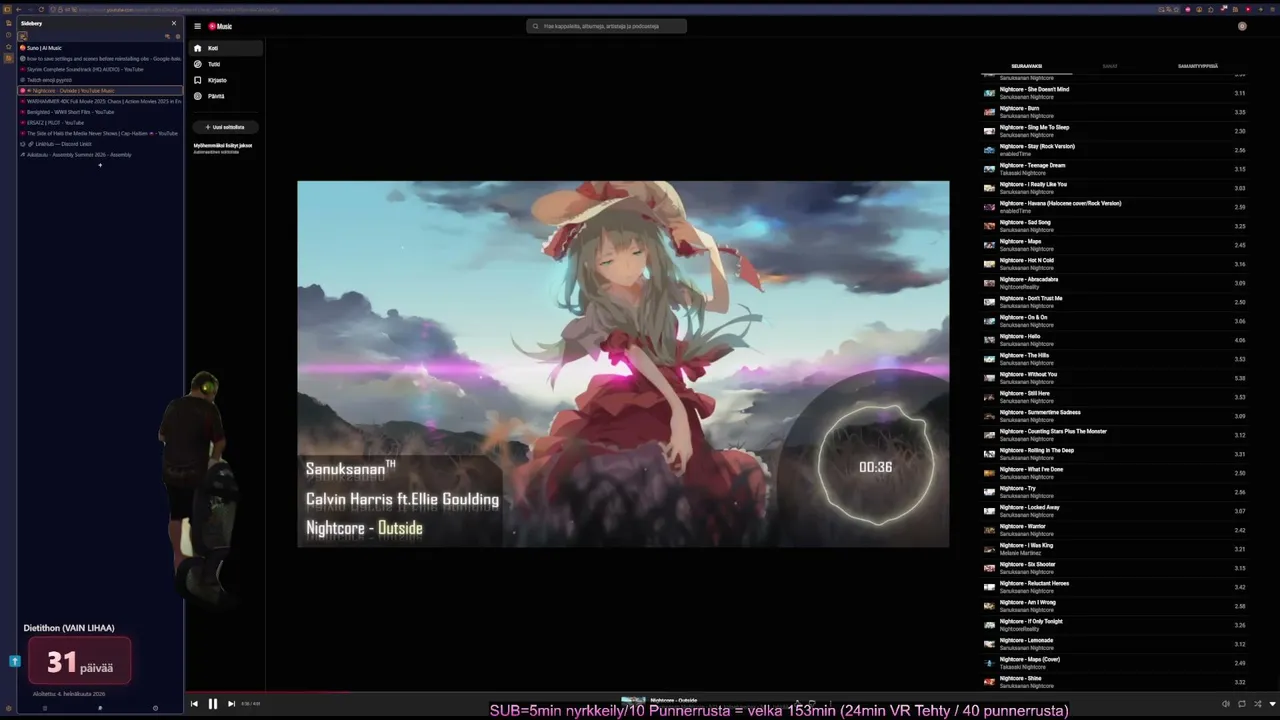Reload the browser page

tap(42, 10)
